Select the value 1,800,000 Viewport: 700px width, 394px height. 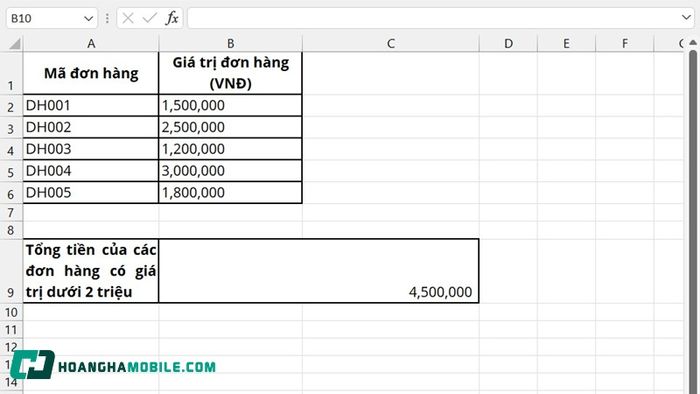(x=230, y=193)
